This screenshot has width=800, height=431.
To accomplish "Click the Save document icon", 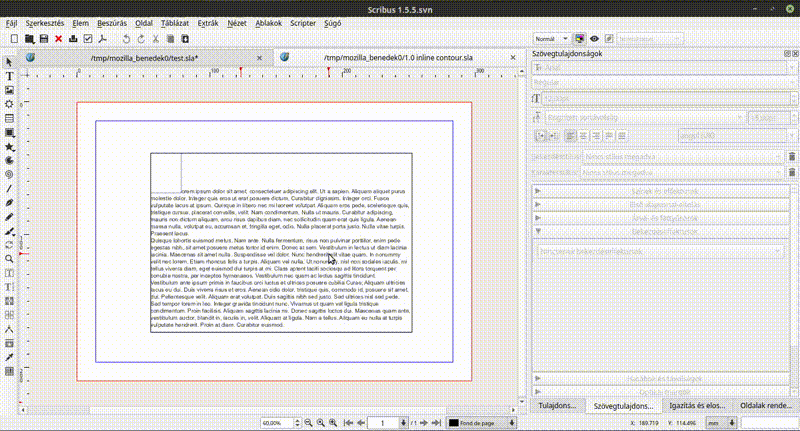I will point(44,38).
